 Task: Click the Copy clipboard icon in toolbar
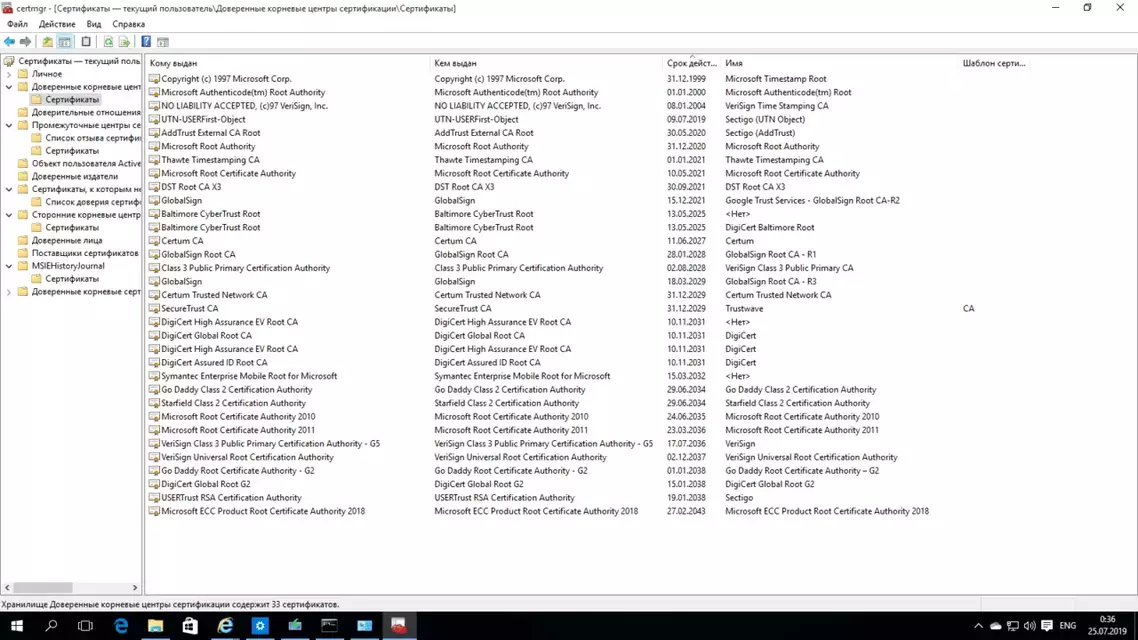coord(86,42)
